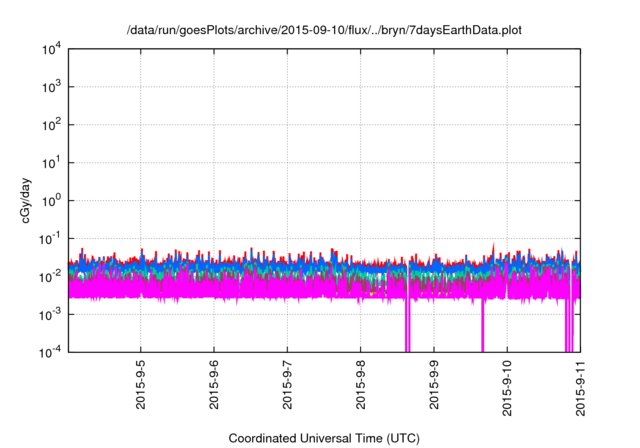Click the 10^3 y-axis tick label

tap(51, 87)
